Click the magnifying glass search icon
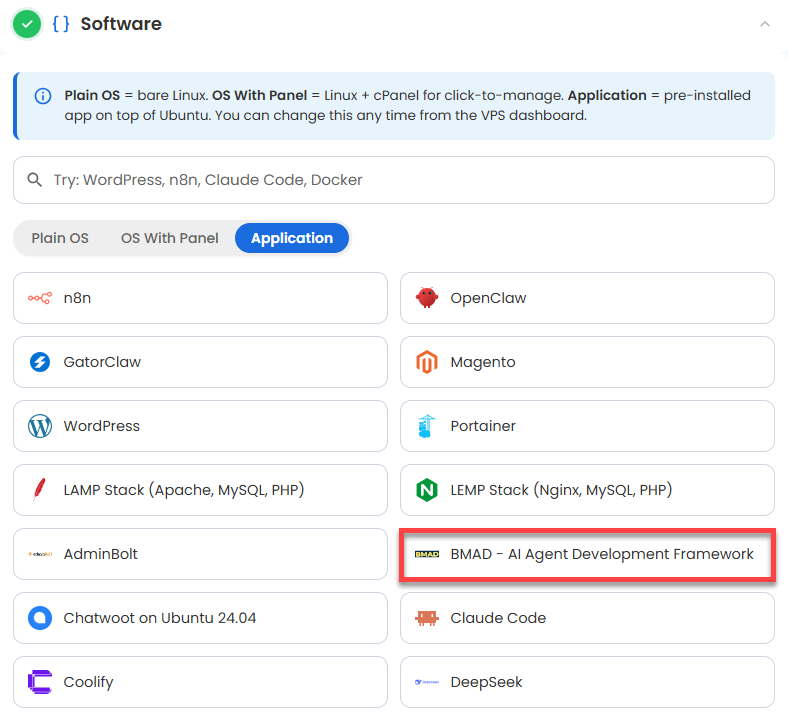This screenshot has width=788, height=714. [34, 179]
